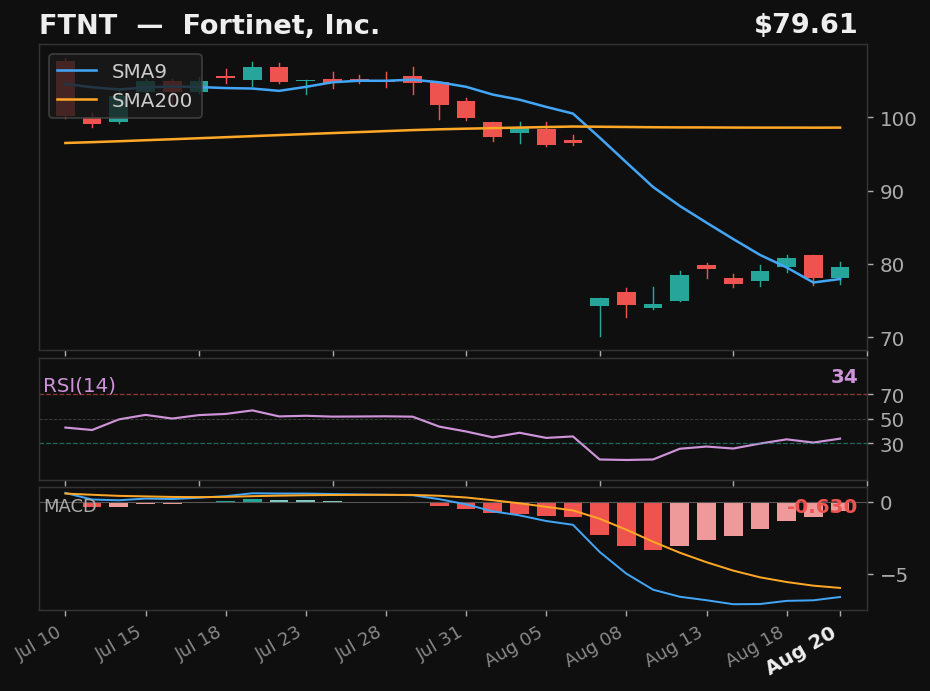Click the Jul 23 date label

pyautogui.click(x=278, y=643)
